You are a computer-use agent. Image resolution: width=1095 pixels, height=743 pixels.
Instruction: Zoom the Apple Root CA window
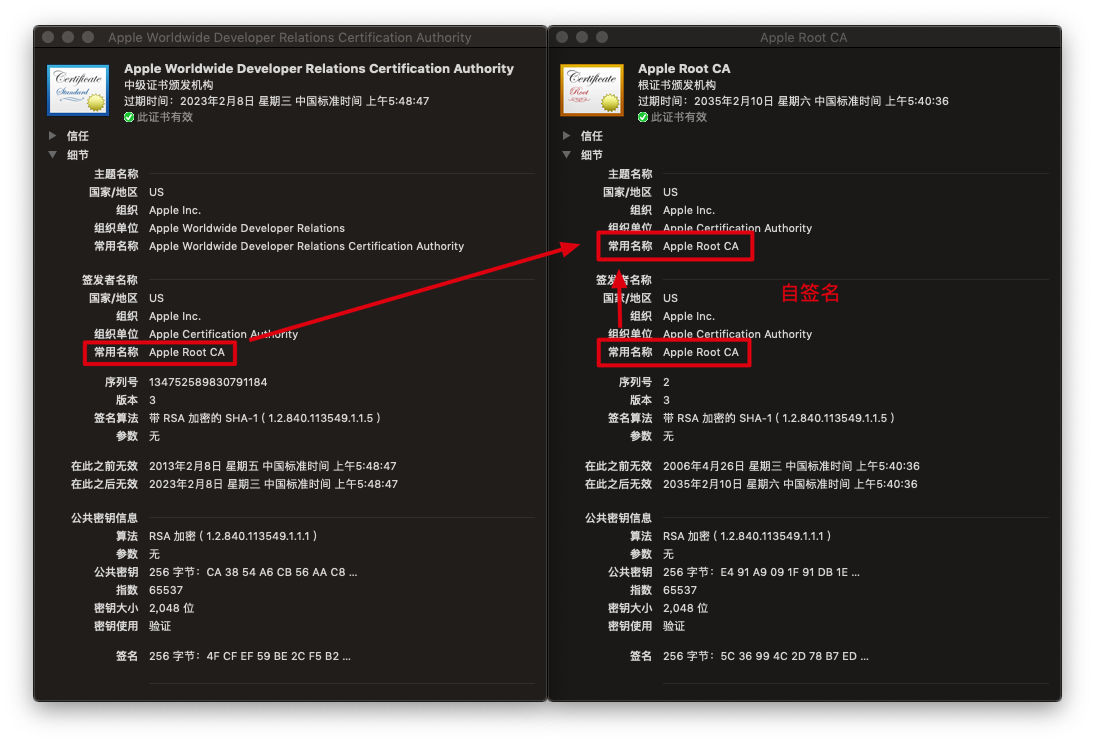[x=602, y=37]
